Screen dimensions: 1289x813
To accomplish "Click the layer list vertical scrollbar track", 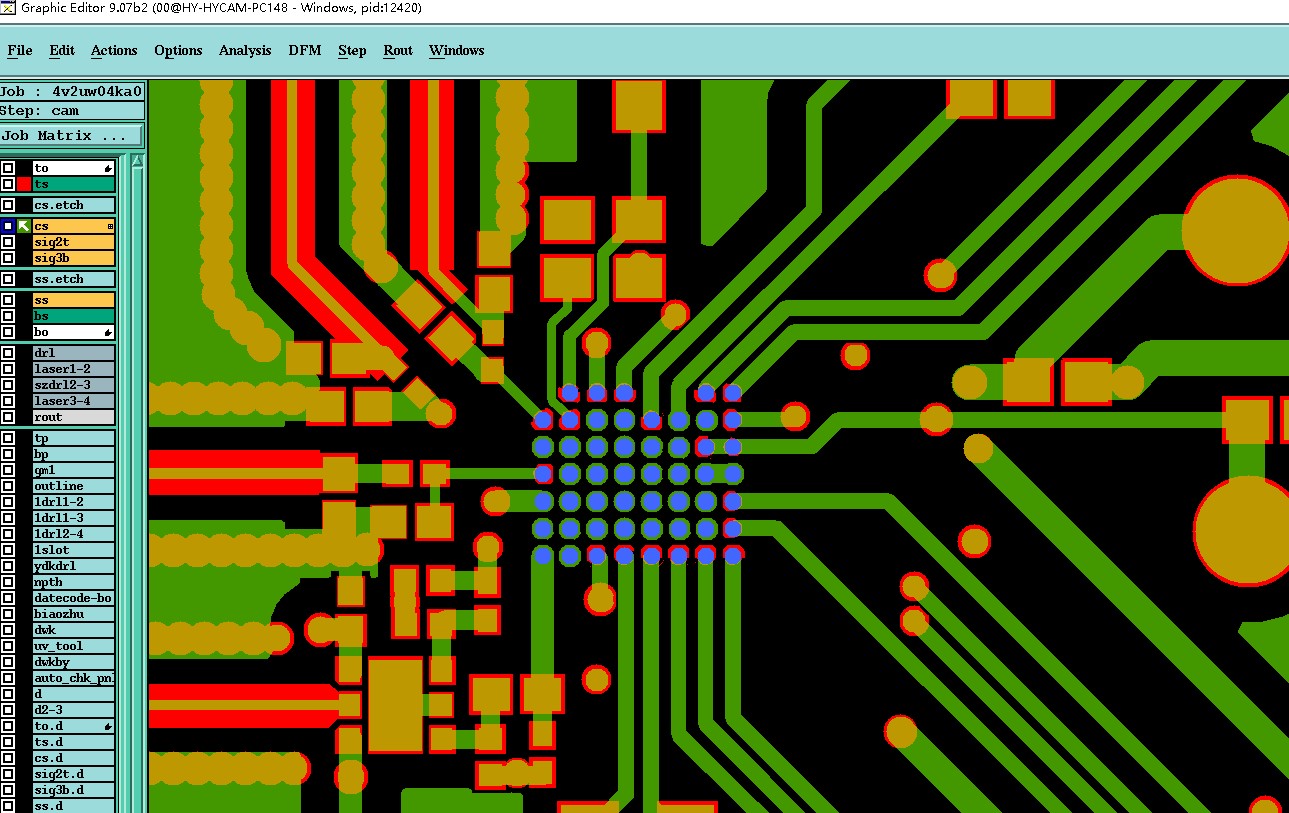I will pos(137,490).
